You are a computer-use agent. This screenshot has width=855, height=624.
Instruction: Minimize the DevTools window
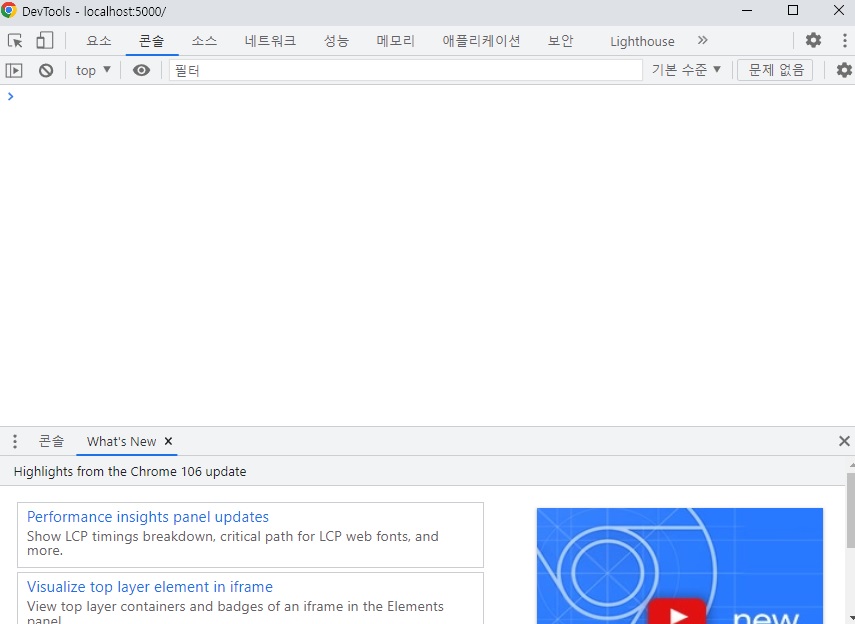pyautogui.click(x=747, y=11)
